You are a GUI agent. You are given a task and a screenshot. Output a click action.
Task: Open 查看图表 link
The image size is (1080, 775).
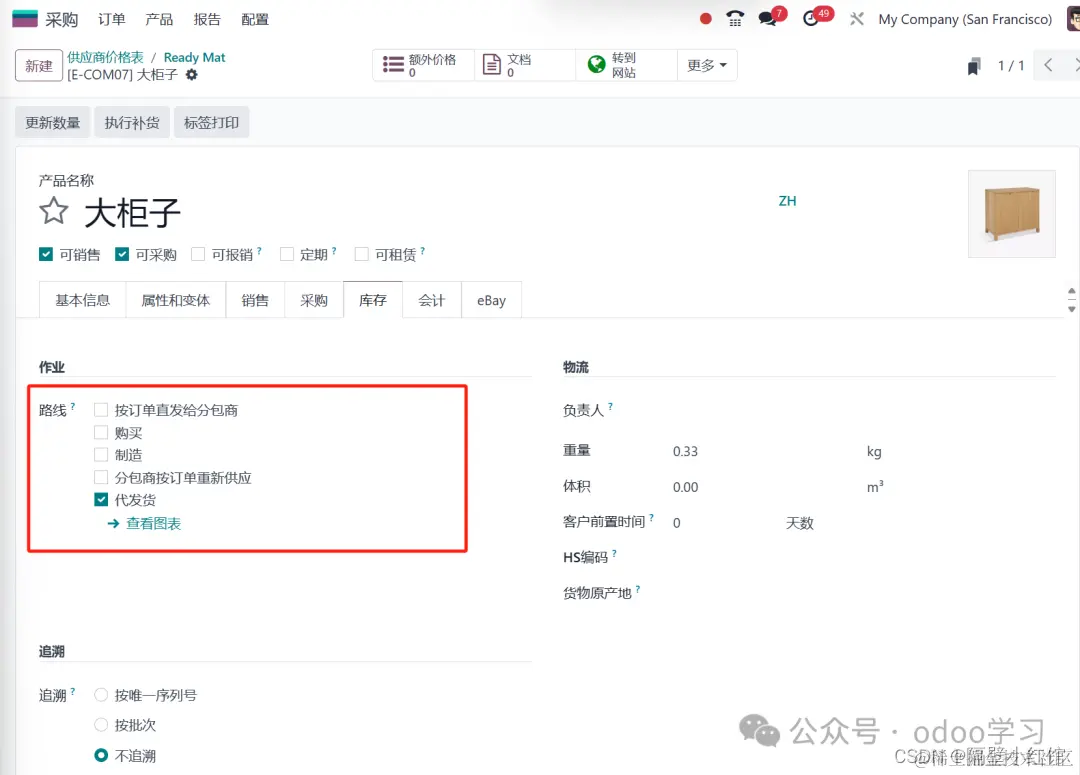(154, 524)
